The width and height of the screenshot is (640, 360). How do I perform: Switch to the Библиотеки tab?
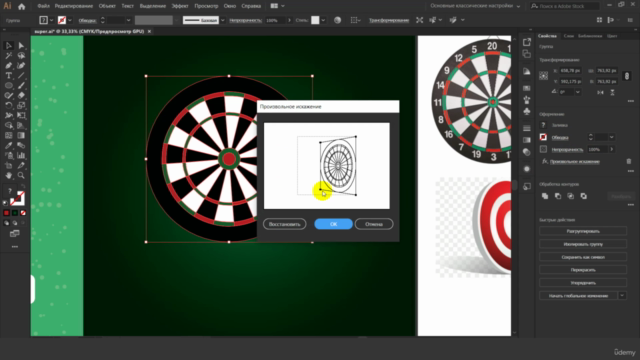(x=590, y=36)
